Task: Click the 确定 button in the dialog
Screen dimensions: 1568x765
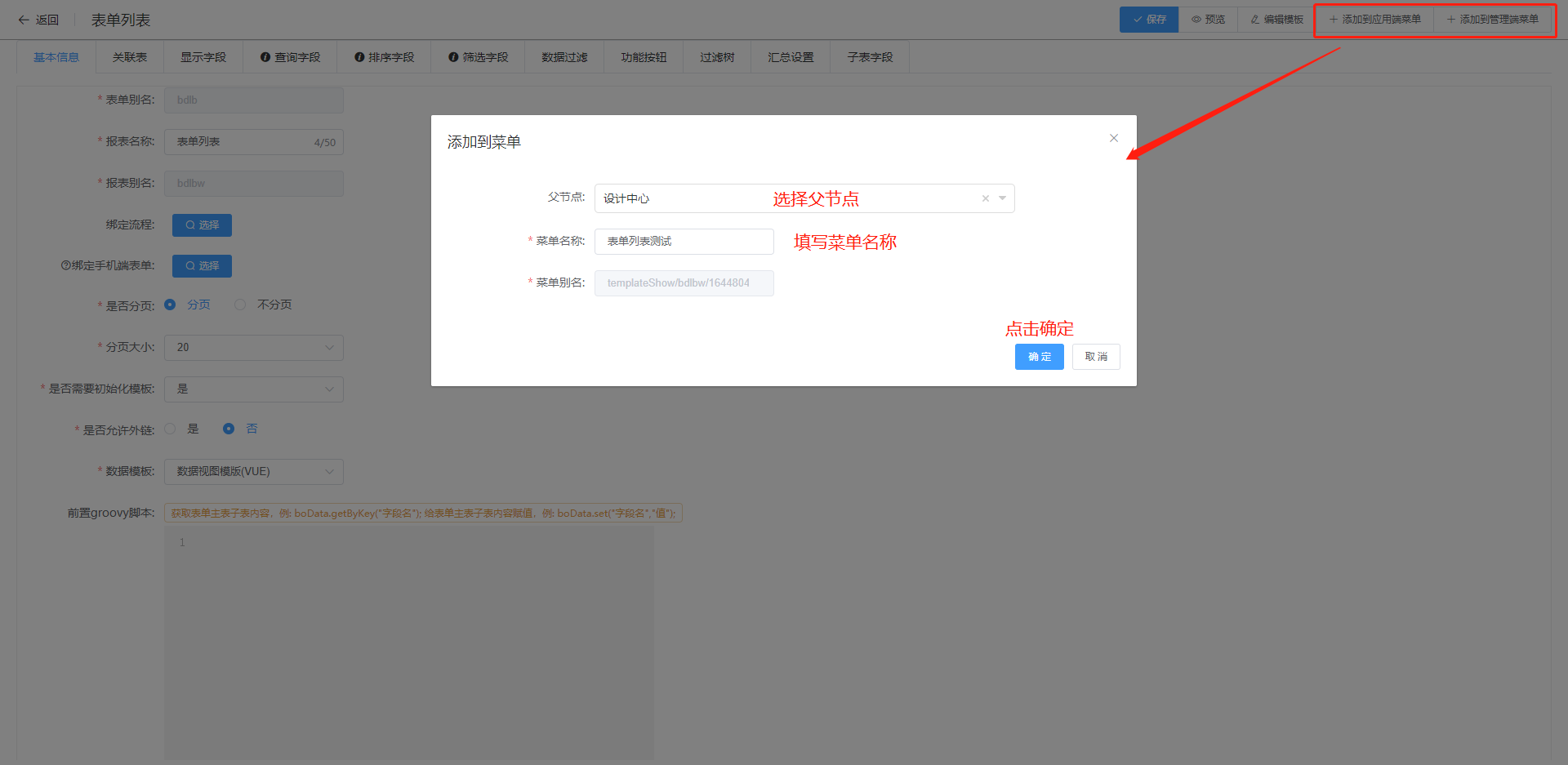Action: pyautogui.click(x=1039, y=357)
